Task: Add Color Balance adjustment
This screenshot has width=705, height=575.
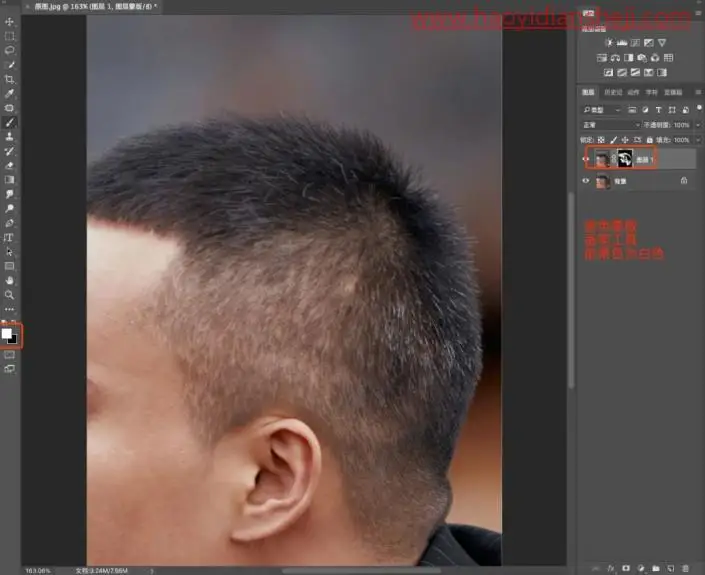Action: (615, 58)
